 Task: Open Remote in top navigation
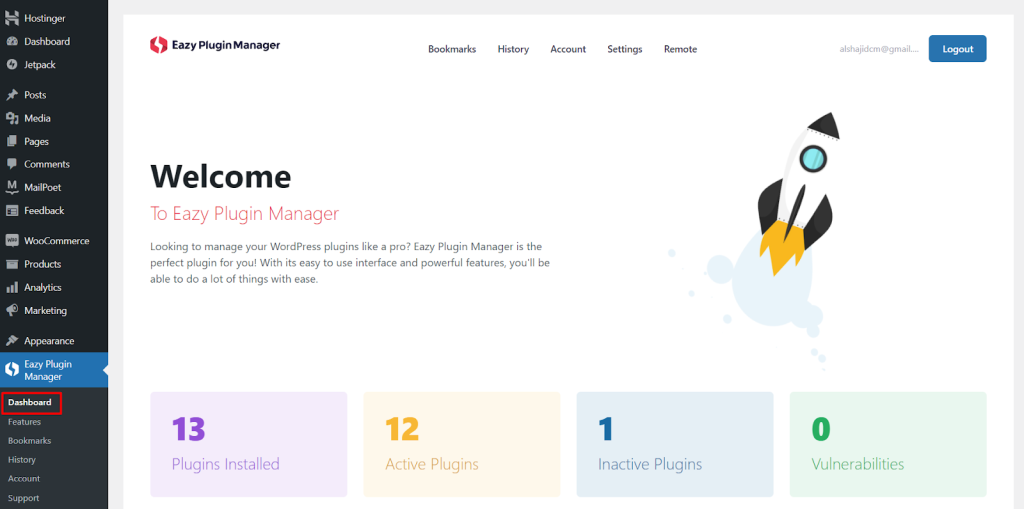click(x=680, y=49)
